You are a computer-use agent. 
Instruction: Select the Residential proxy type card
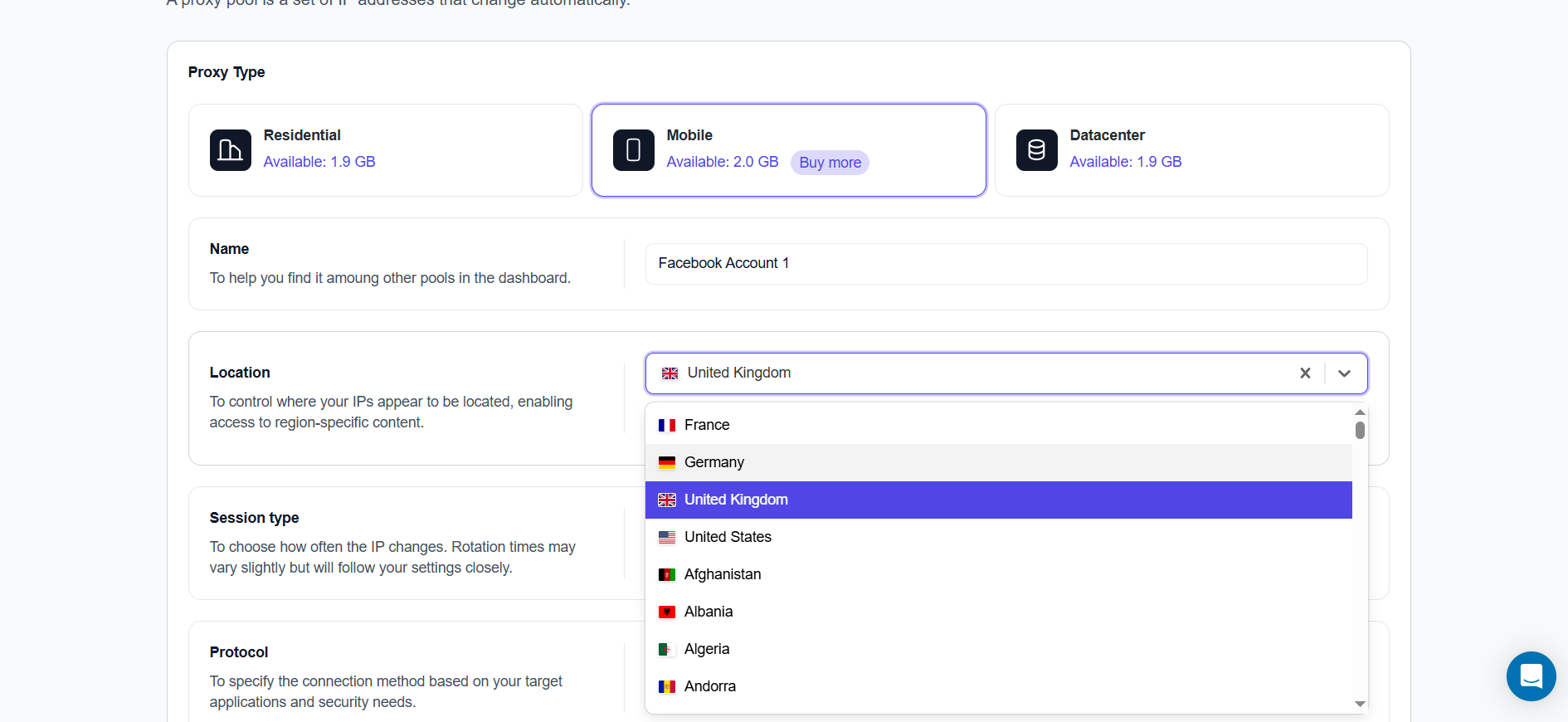(x=386, y=150)
